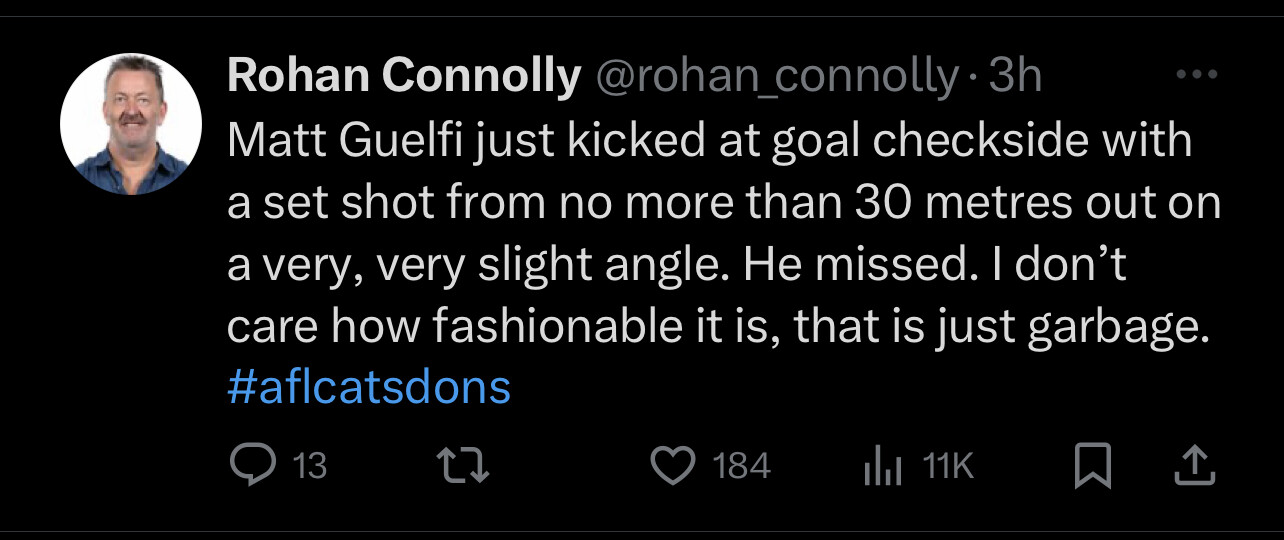1284x540 pixels.
Task: Click the 3h timestamp of the tweet
Action: pyautogui.click(x=1014, y=77)
